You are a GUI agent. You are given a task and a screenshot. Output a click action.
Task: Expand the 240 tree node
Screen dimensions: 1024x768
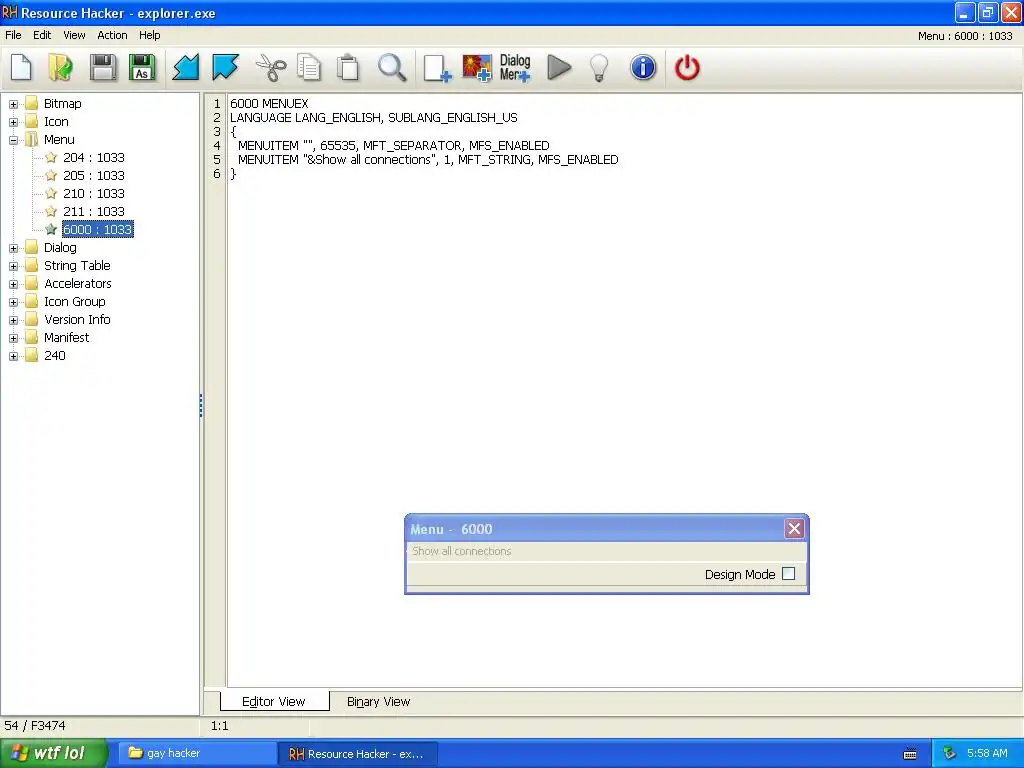tap(13, 356)
